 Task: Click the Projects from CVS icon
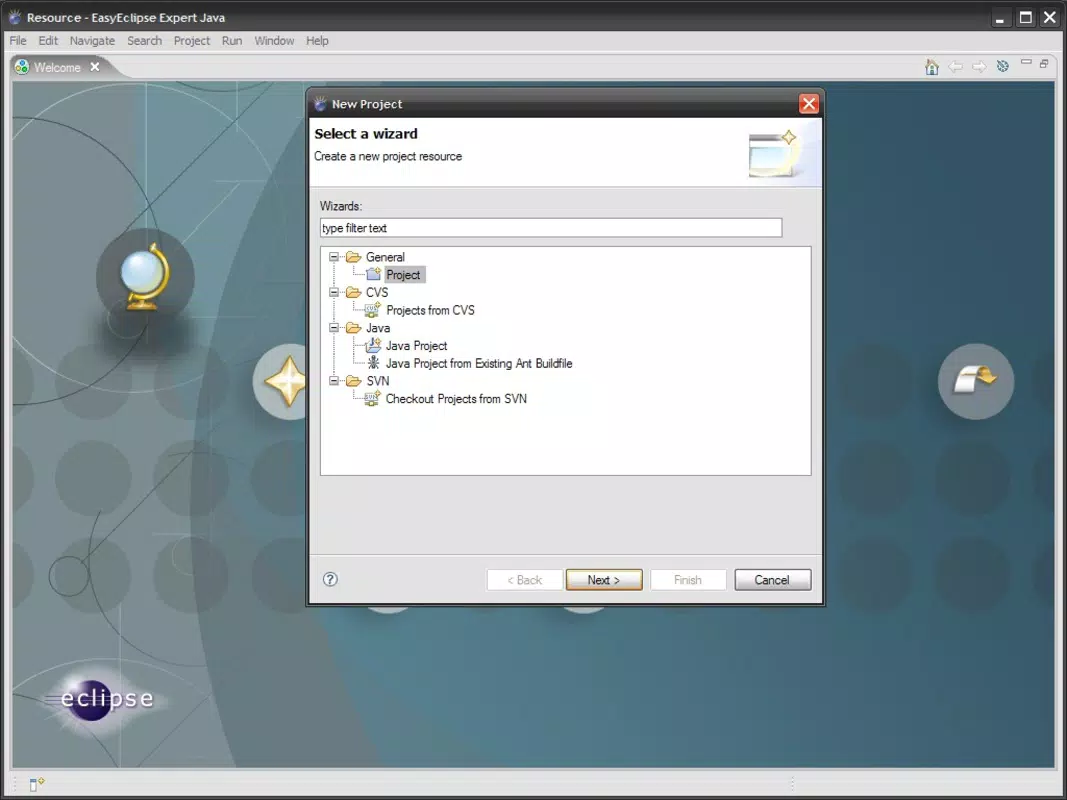coord(372,310)
